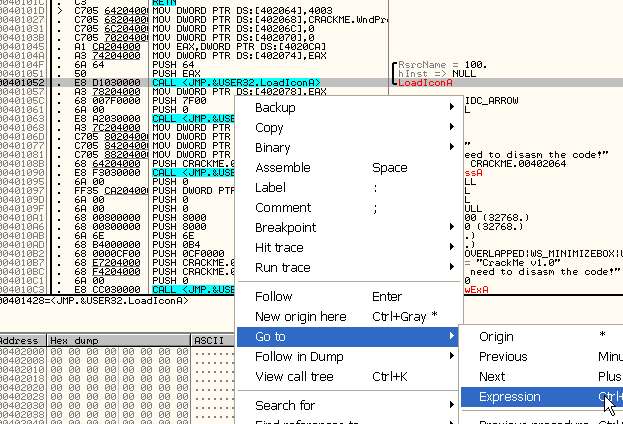Click the Address column header in dump pane
The image size is (623, 424).
(x=23, y=340)
